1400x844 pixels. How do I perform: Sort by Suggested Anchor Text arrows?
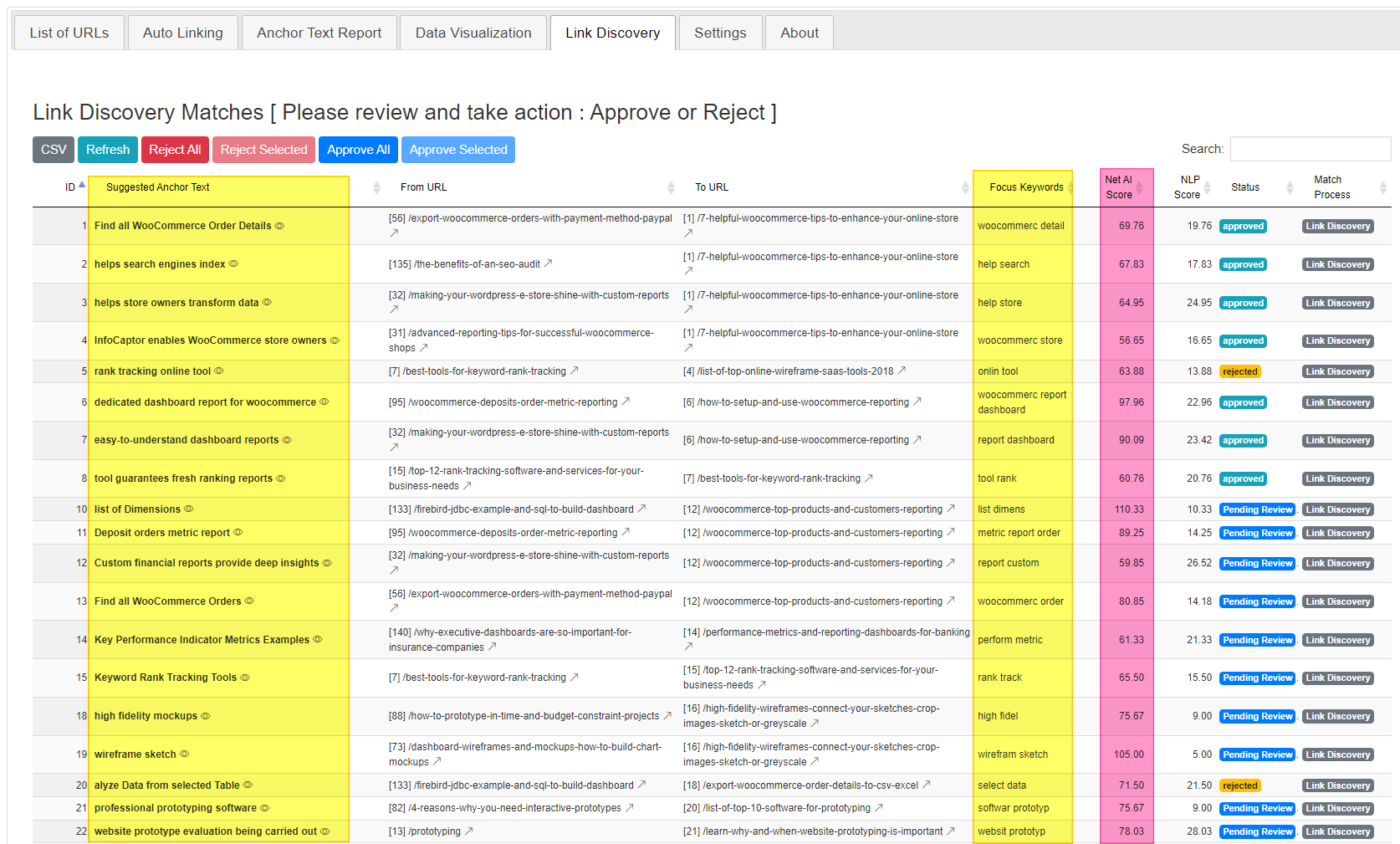pos(376,187)
